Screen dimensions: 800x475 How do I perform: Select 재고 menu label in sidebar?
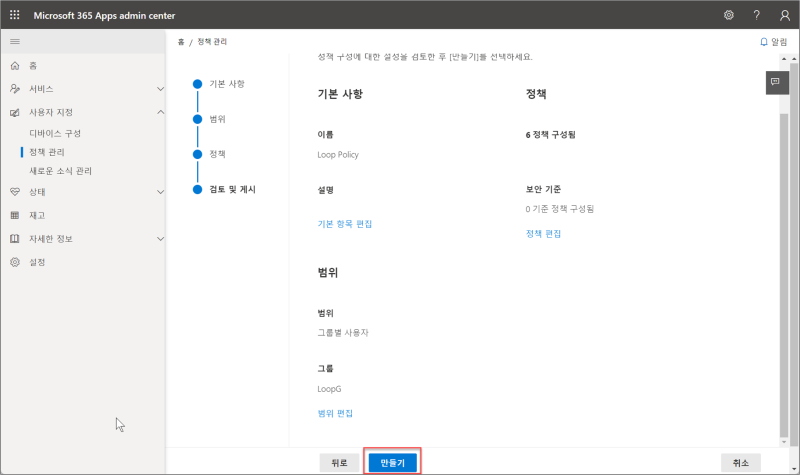pos(37,215)
